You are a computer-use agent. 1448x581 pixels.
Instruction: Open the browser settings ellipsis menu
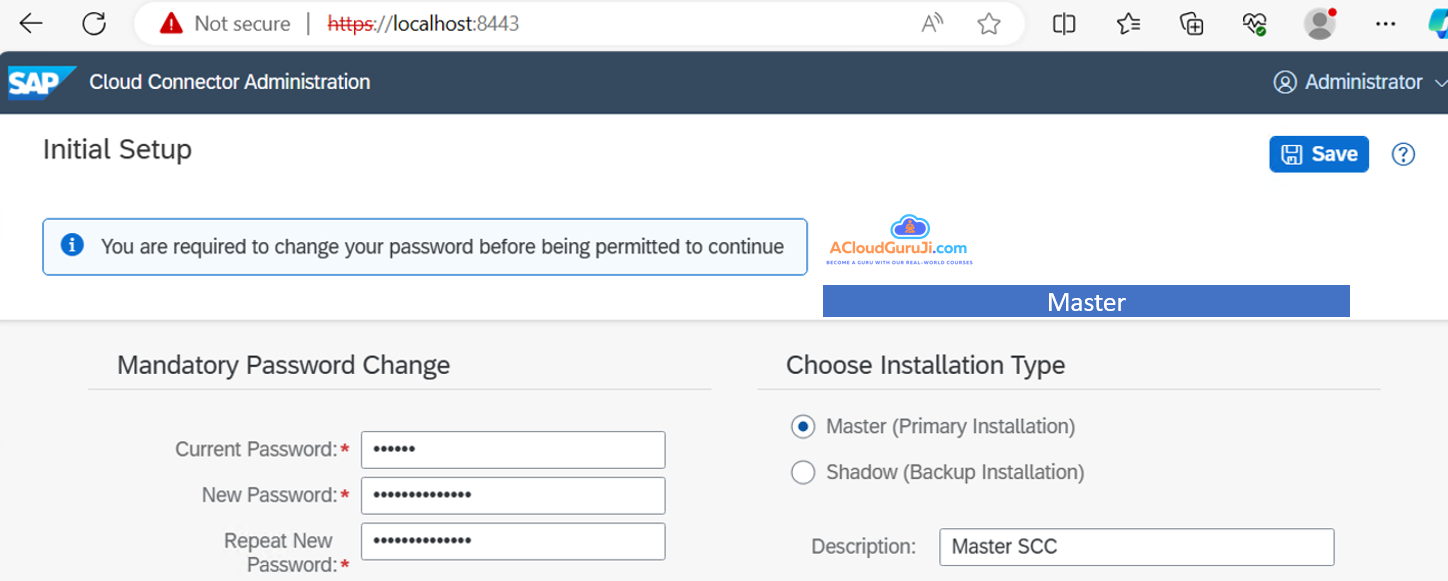point(1385,24)
